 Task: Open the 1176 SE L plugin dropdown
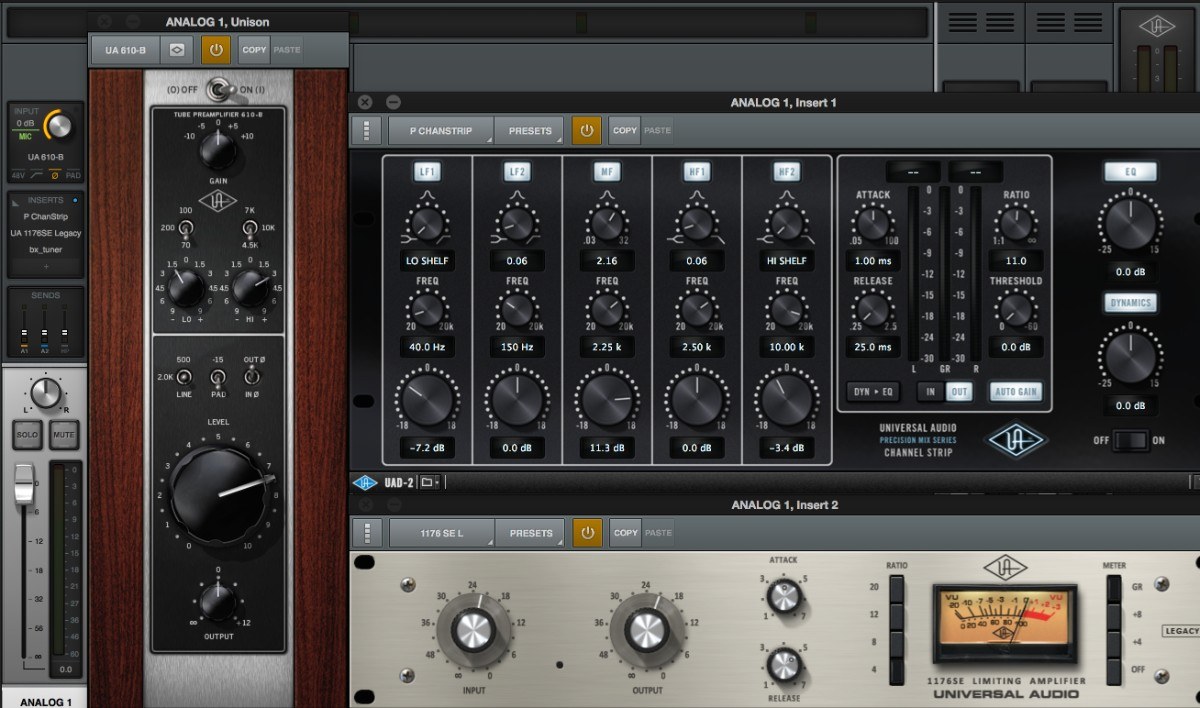441,532
